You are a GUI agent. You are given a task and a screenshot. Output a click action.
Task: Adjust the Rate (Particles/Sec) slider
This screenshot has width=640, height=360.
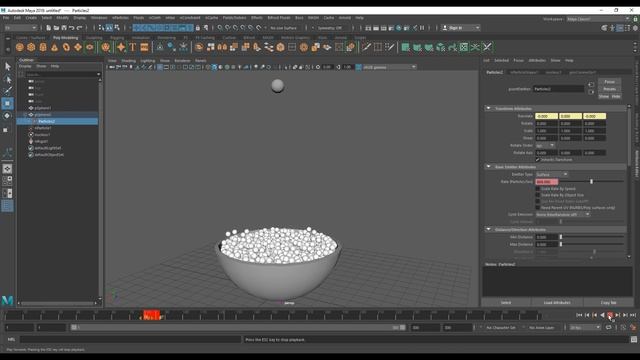pyautogui.click(x=591, y=181)
